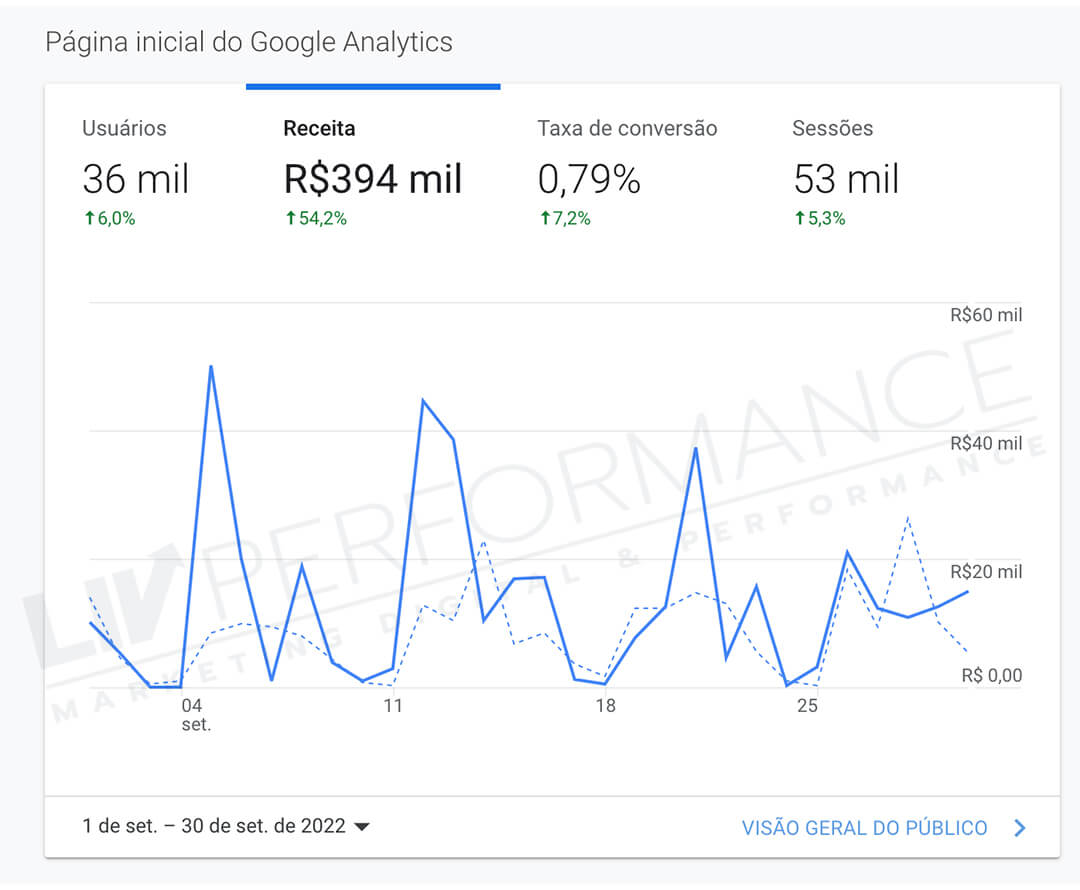
Task: Click the green up arrow beside 5,3%
Action: point(799,219)
